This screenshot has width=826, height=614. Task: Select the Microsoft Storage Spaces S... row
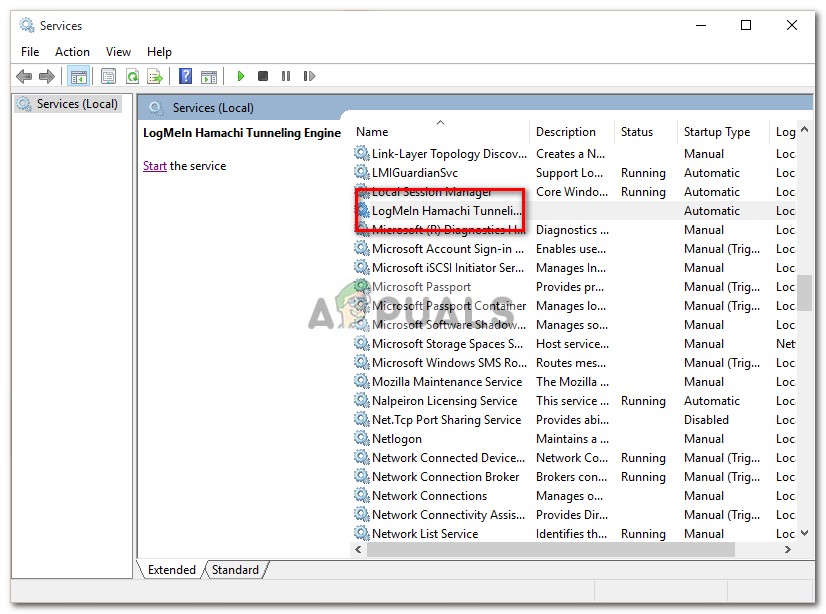click(574, 343)
